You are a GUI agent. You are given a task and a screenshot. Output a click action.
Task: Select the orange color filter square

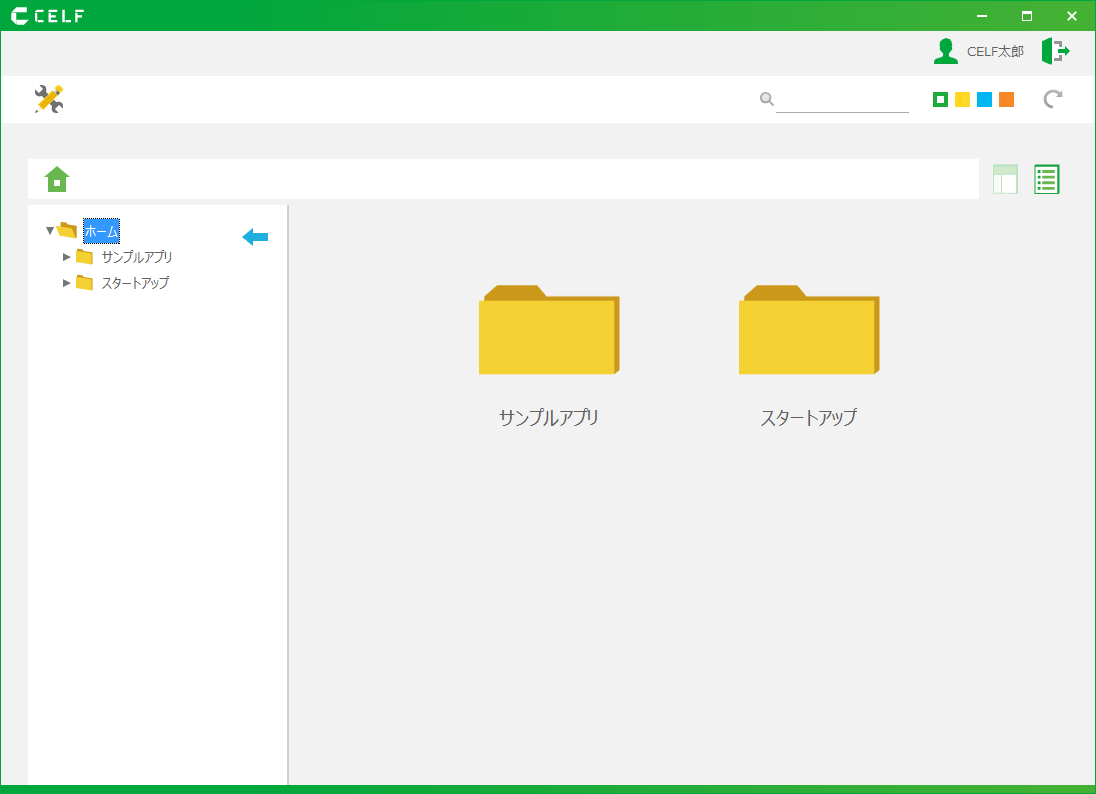pos(1006,99)
